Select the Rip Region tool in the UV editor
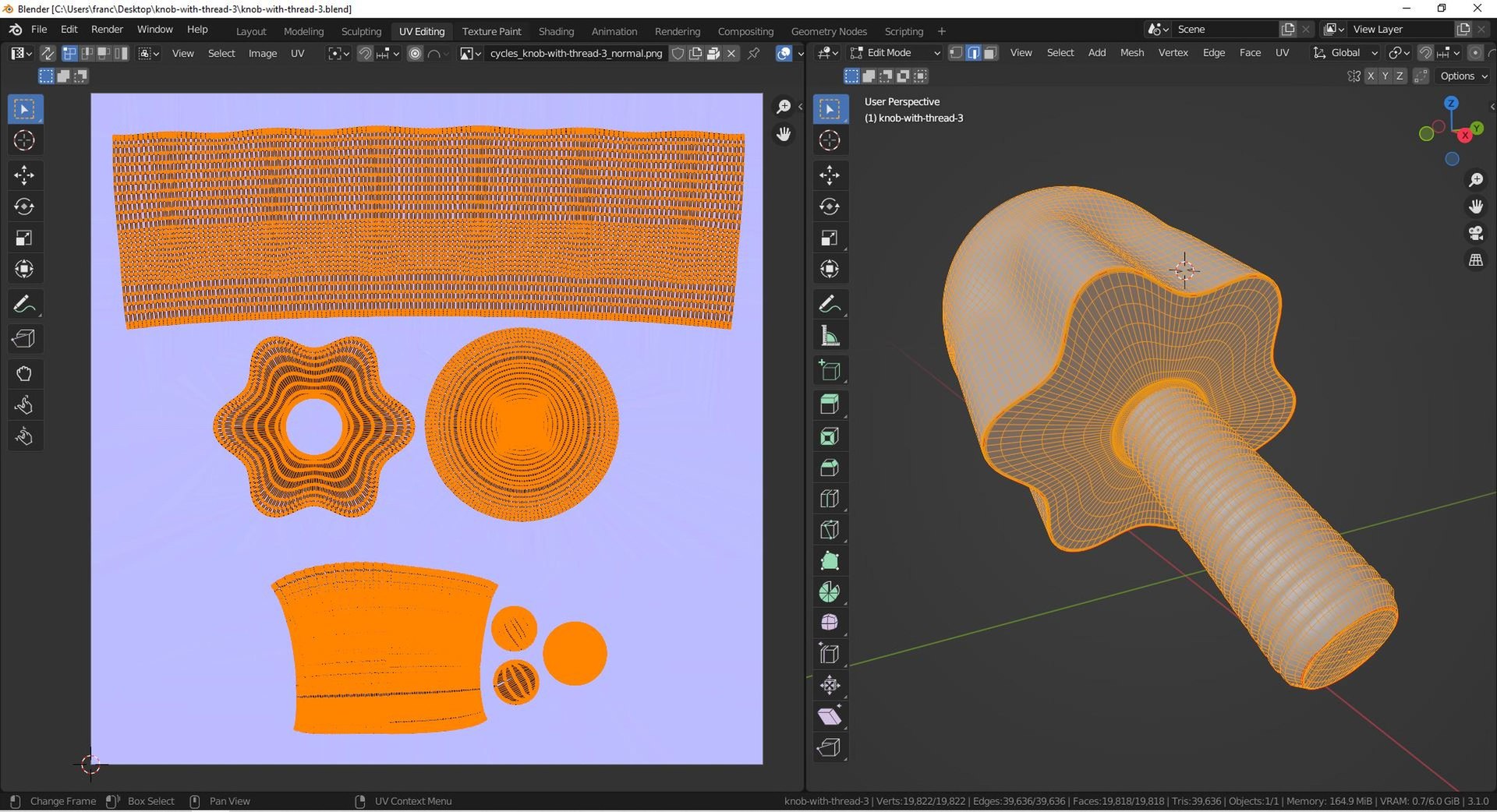Image resolution: width=1497 pixels, height=812 pixels. click(x=24, y=339)
